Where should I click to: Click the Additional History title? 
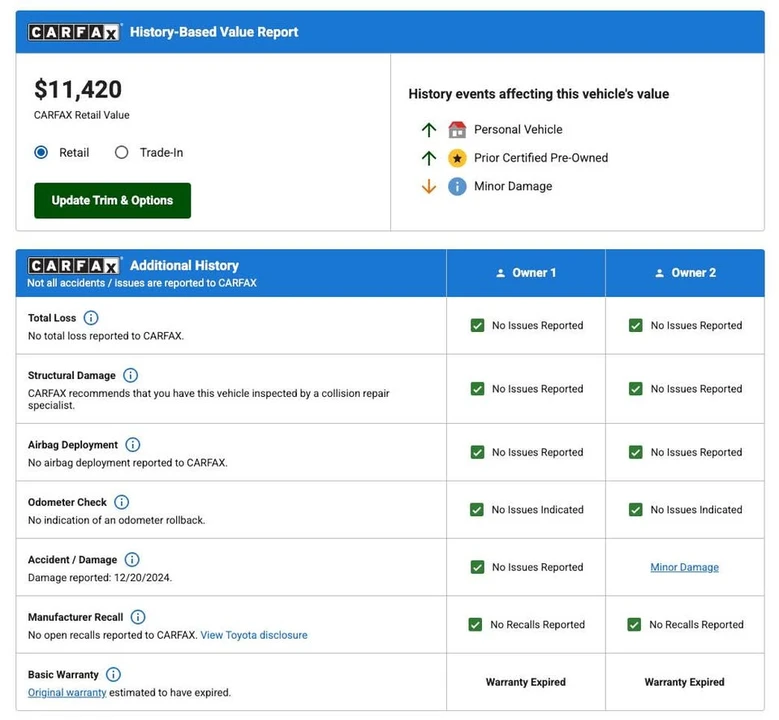click(184, 266)
